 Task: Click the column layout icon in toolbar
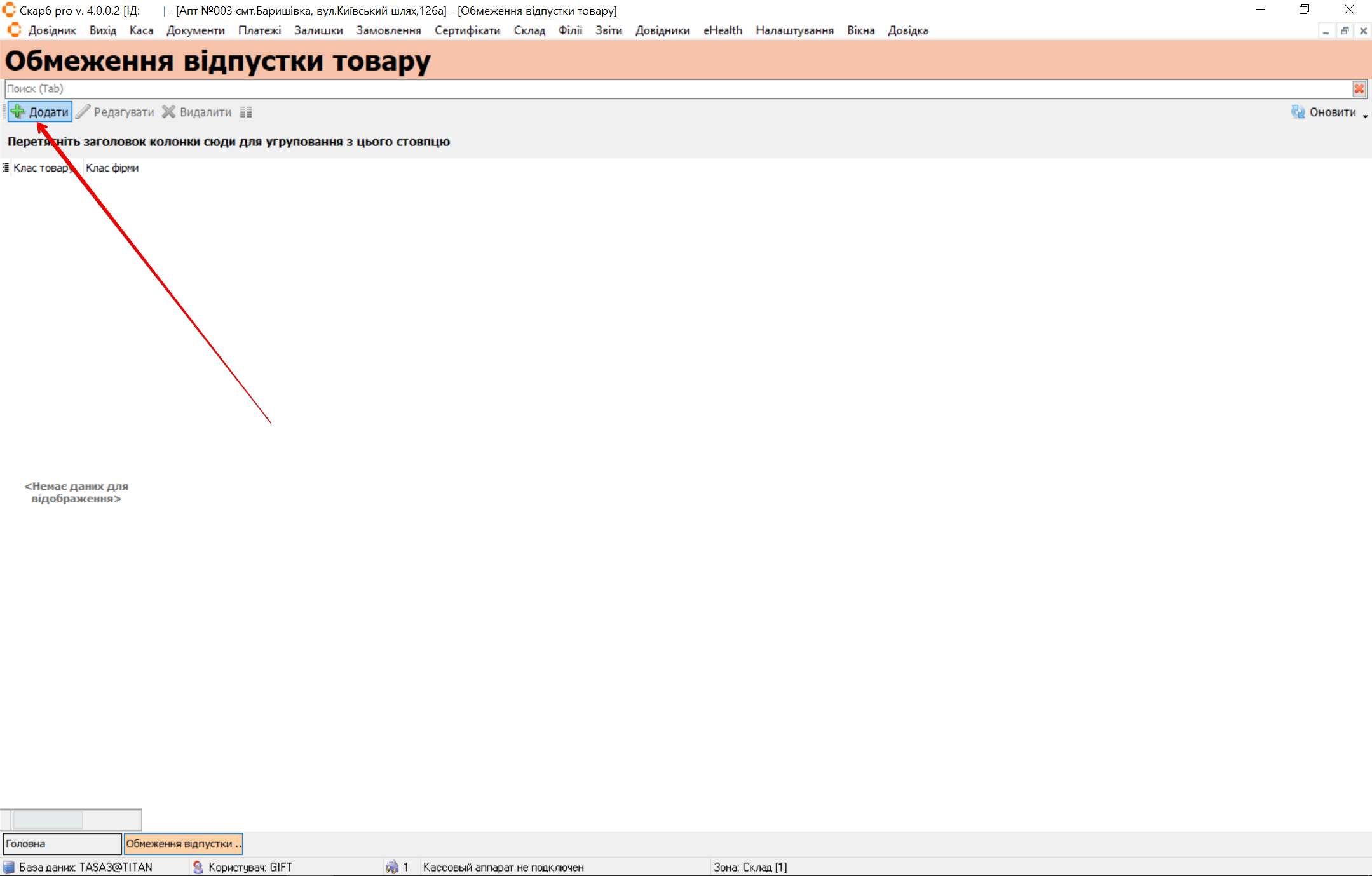246,112
